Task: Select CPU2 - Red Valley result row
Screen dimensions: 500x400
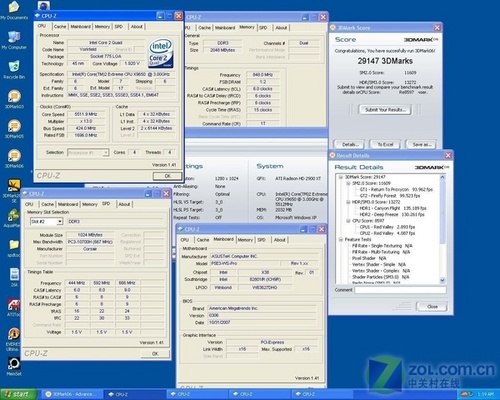Action: (387, 233)
